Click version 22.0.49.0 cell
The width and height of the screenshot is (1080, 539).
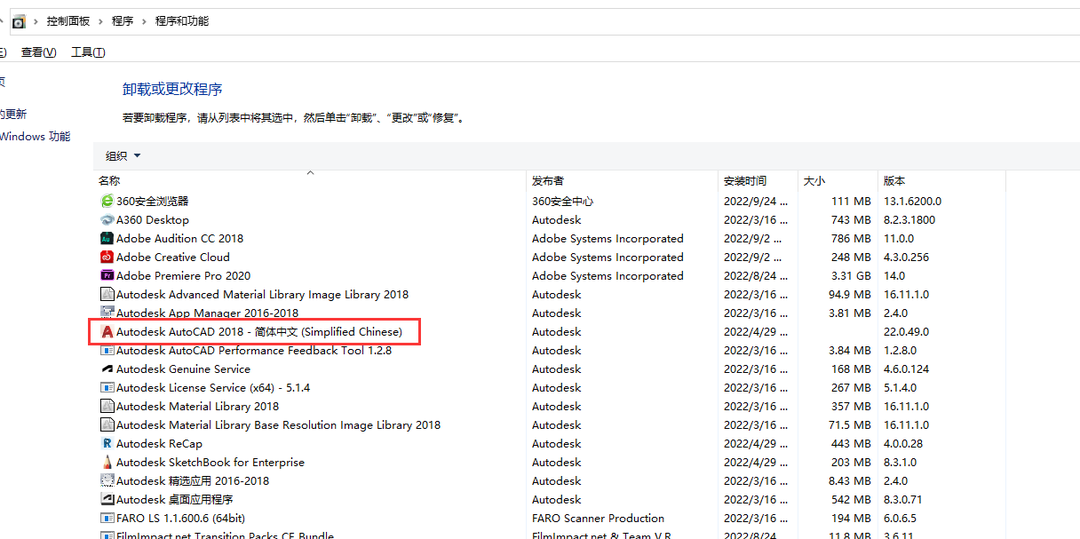[906, 332]
